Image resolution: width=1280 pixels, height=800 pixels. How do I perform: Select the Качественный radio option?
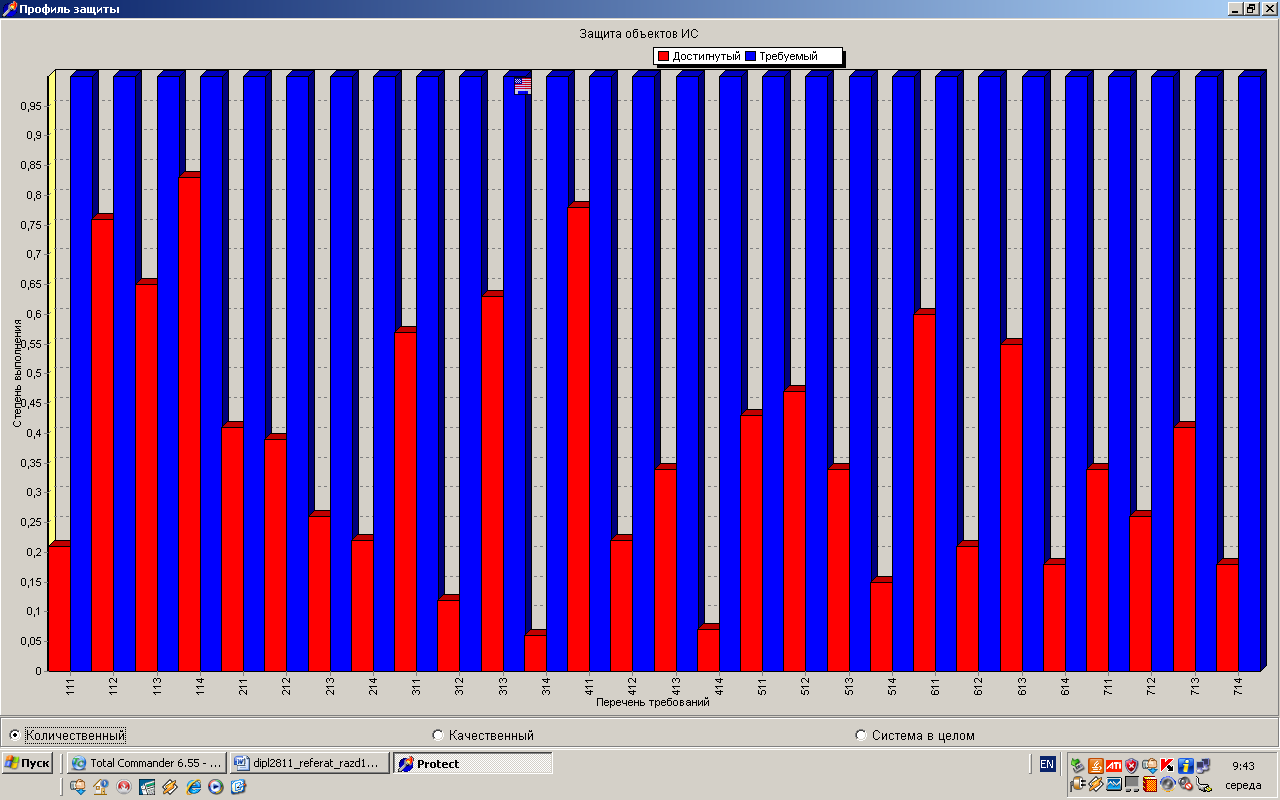(438, 735)
